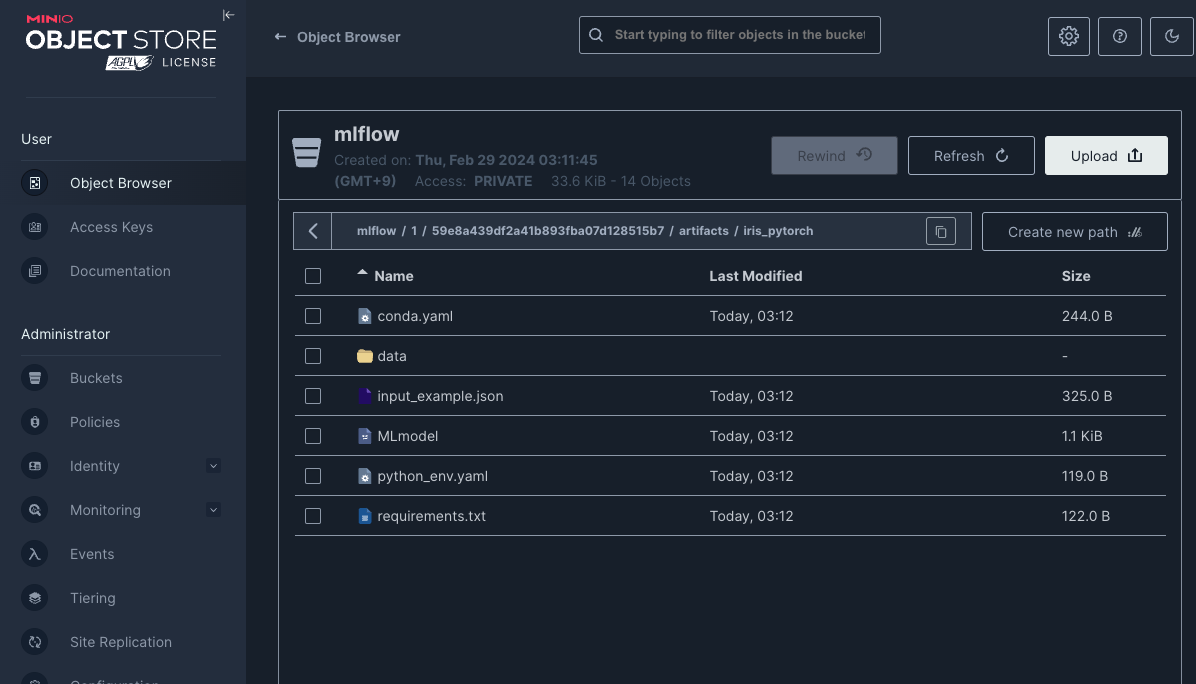Click the Tiering layers icon

pos(35,598)
